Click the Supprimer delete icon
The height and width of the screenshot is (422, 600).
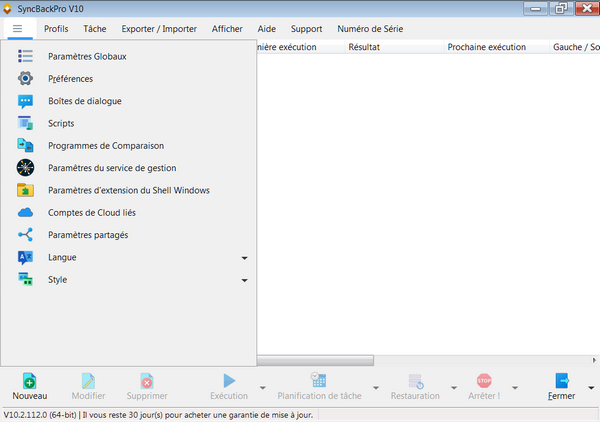tap(147, 381)
